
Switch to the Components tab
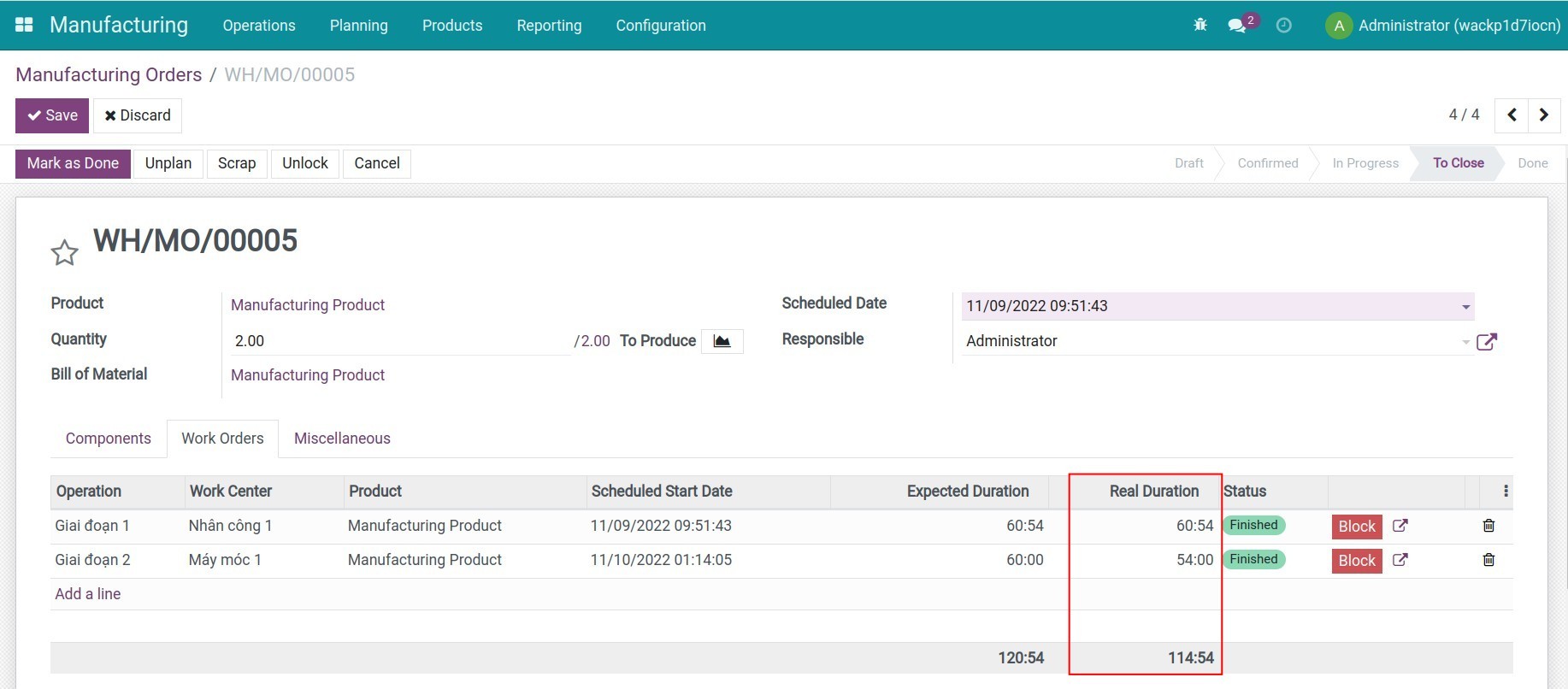108,439
